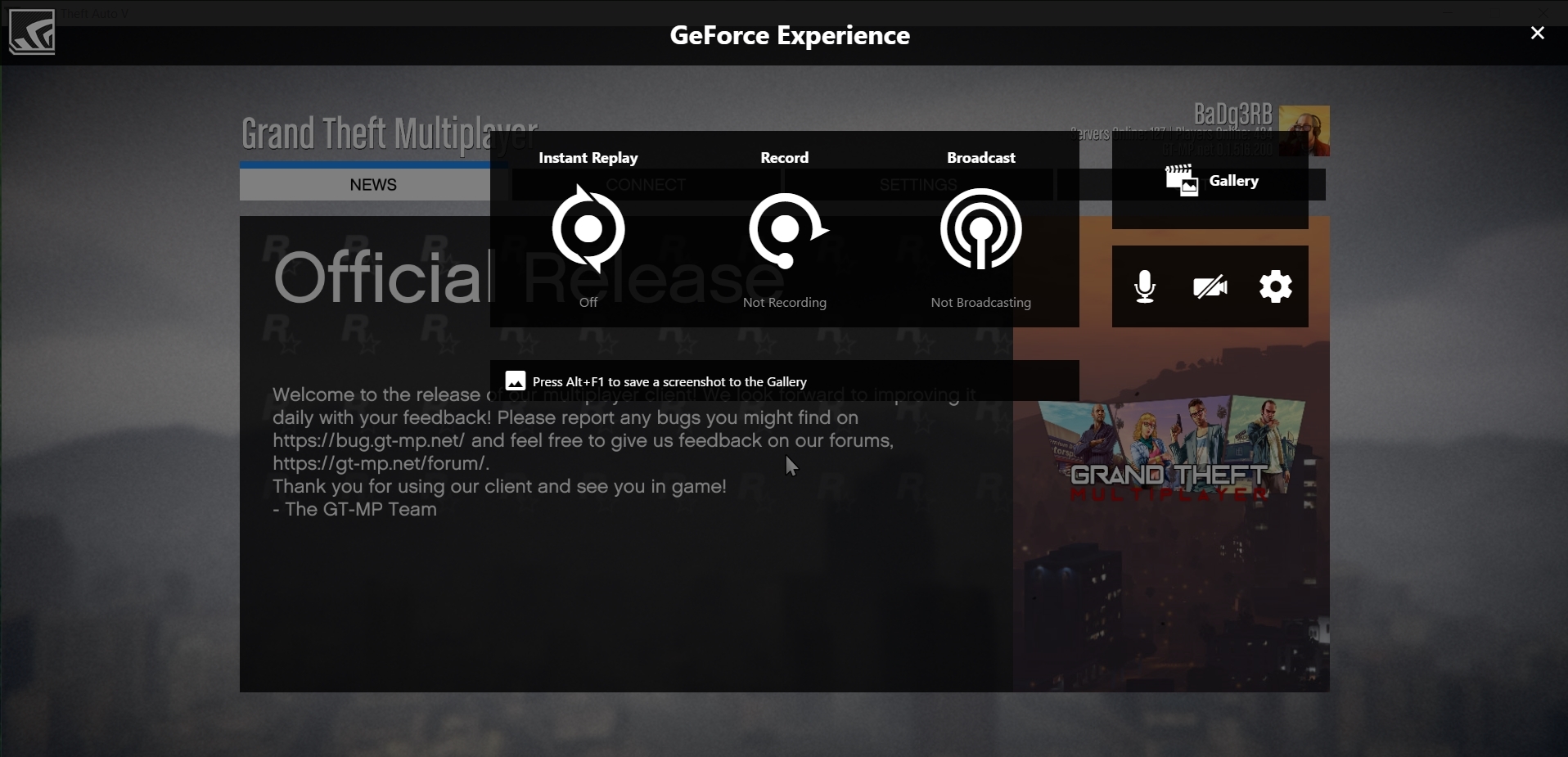
Task: Toggle the microphone icon
Action: tap(1145, 286)
